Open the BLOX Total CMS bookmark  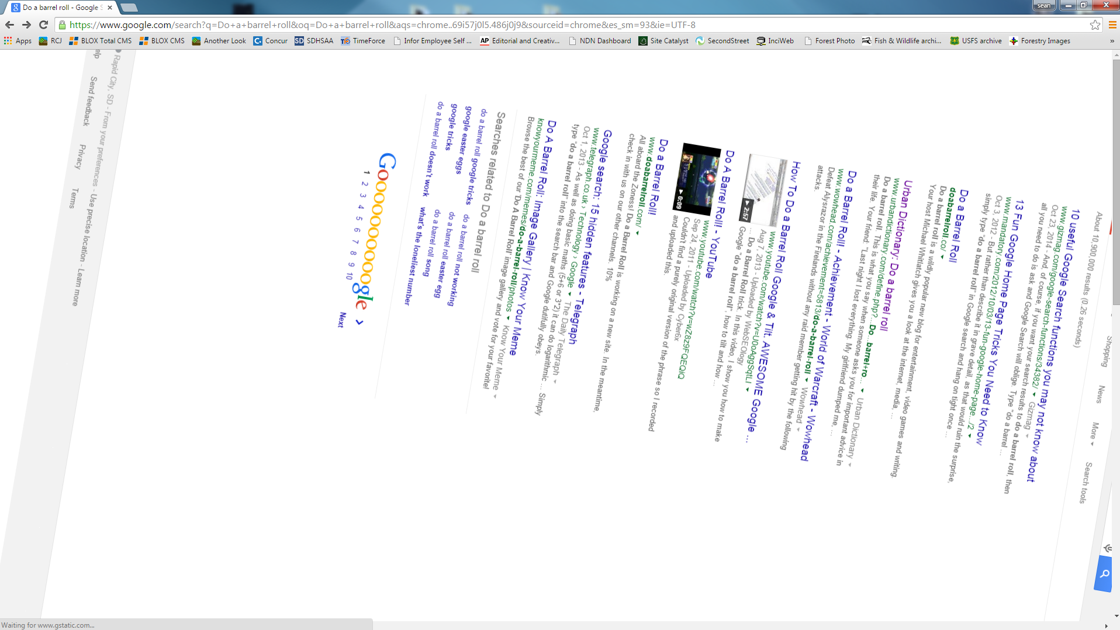click(100, 41)
